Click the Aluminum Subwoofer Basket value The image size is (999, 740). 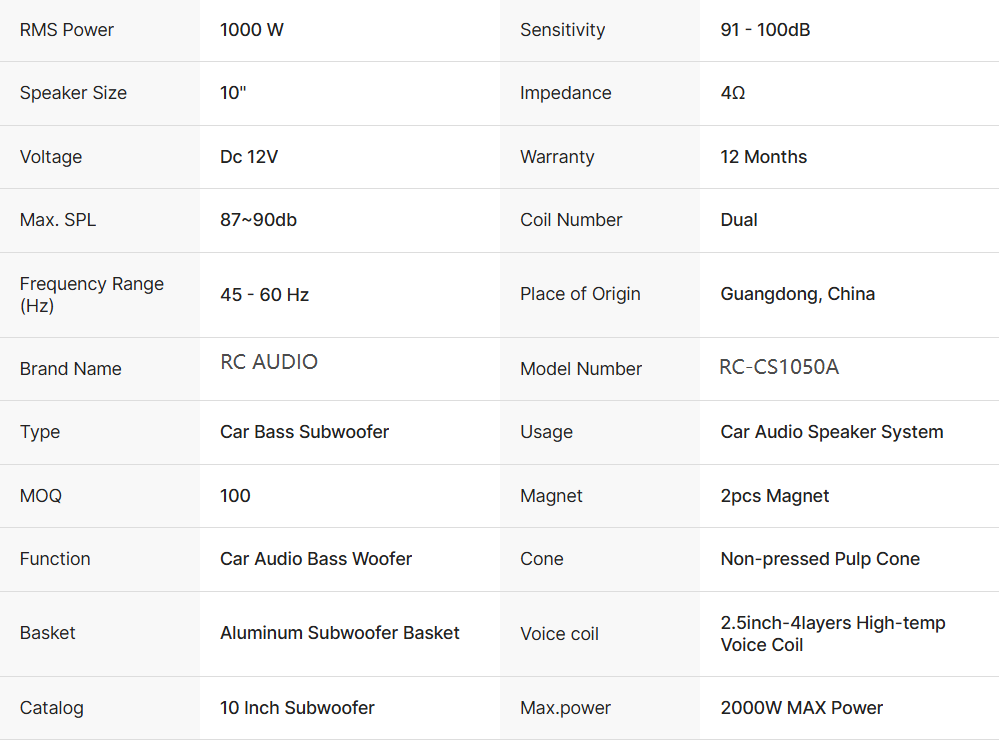[340, 633]
